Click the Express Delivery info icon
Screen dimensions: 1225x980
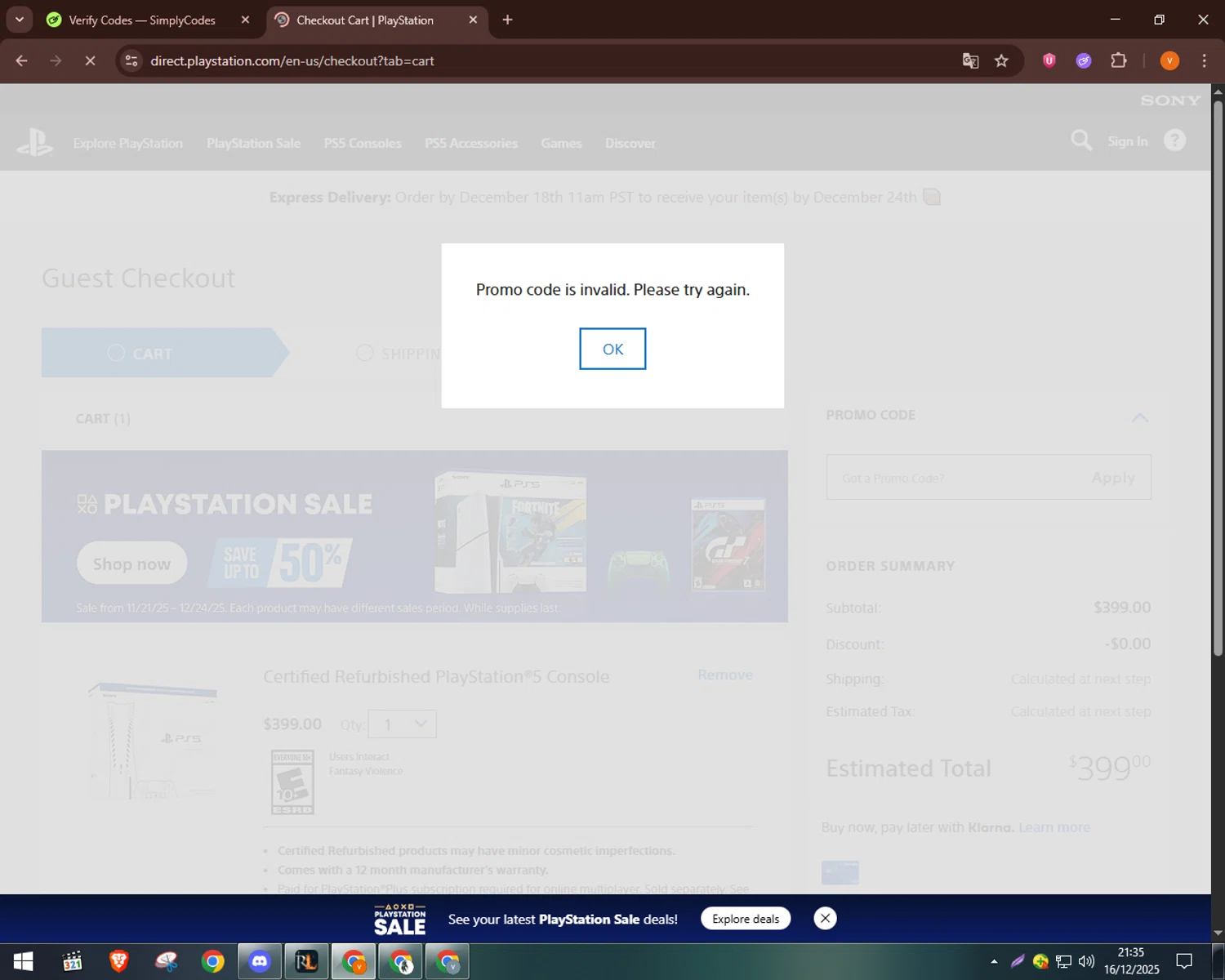pos(932,197)
